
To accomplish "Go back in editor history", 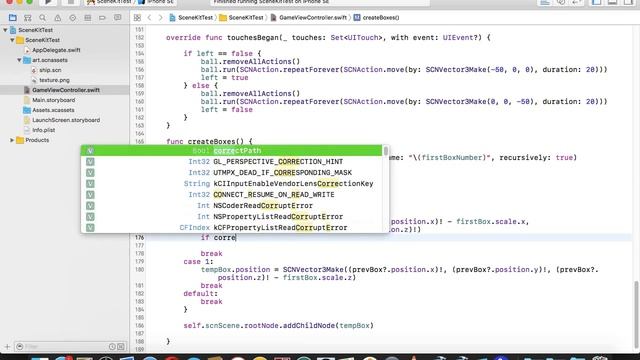I will click(x=149, y=18).
